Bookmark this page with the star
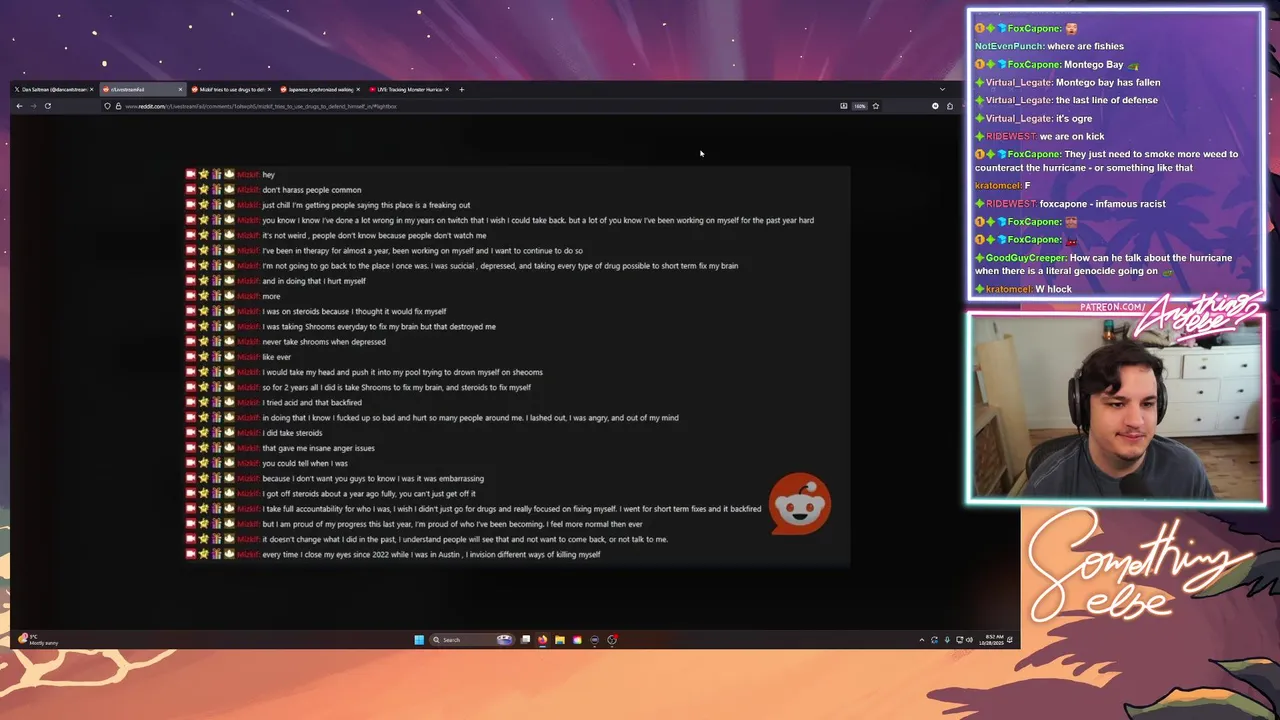The image size is (1280, 720). (x=876, y=106)
